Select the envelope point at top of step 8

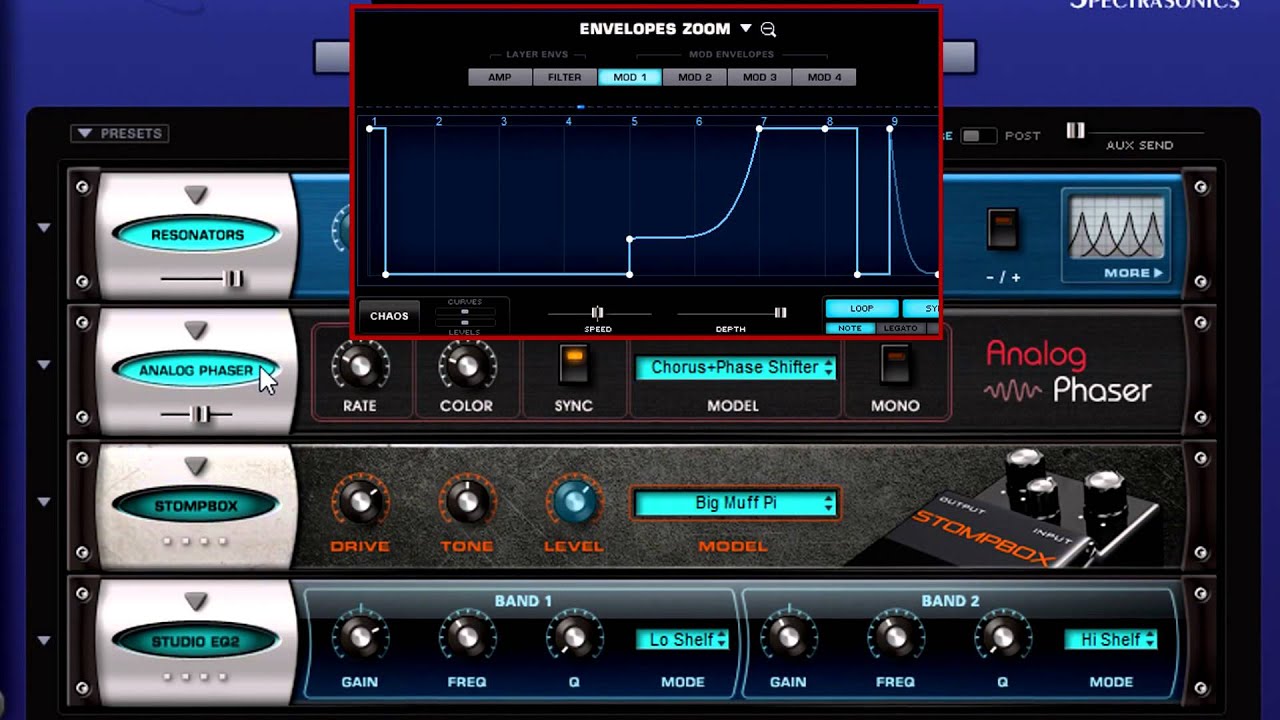click(825, 128)
